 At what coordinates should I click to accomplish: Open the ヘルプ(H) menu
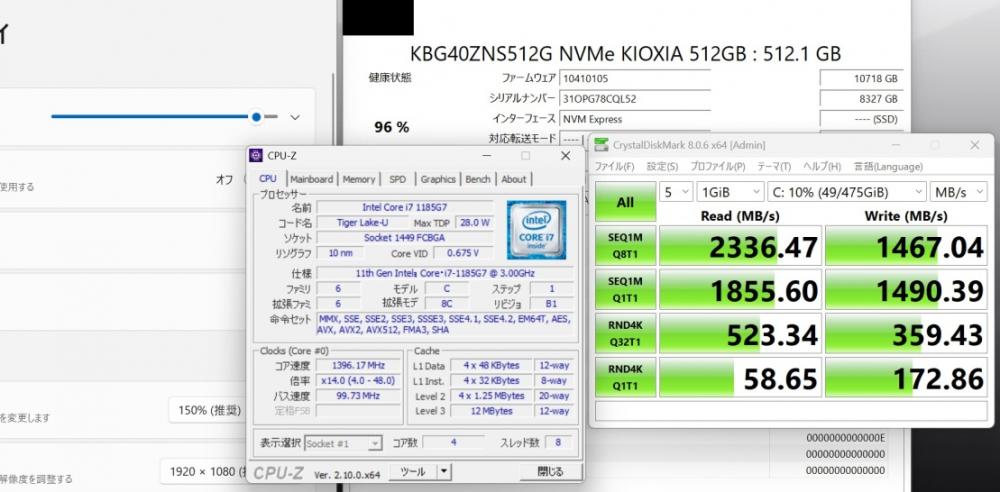(821, 167)
